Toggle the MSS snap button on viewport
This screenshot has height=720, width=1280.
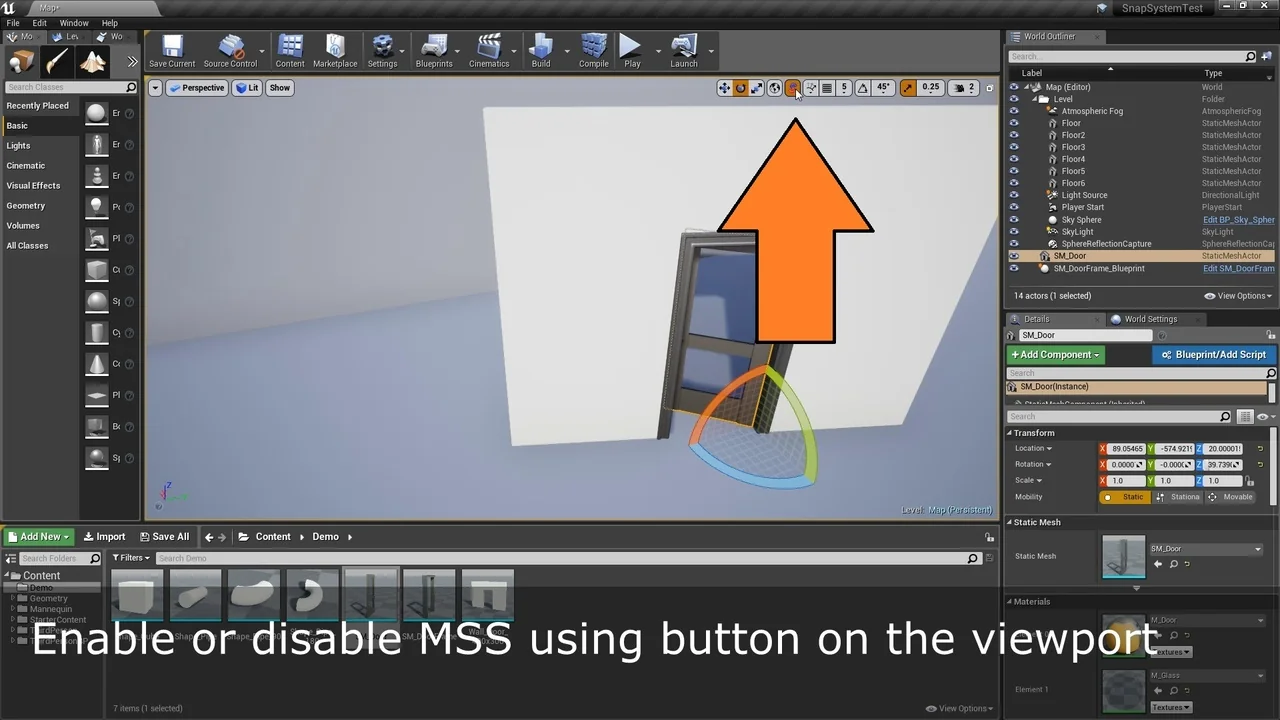coord(792,88)
